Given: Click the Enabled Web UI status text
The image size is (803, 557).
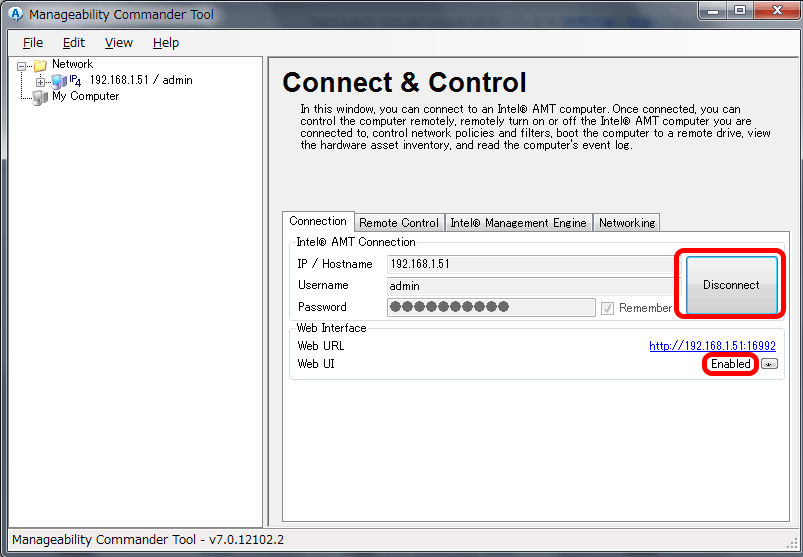Looking at the screenshot, I should 730,364.
